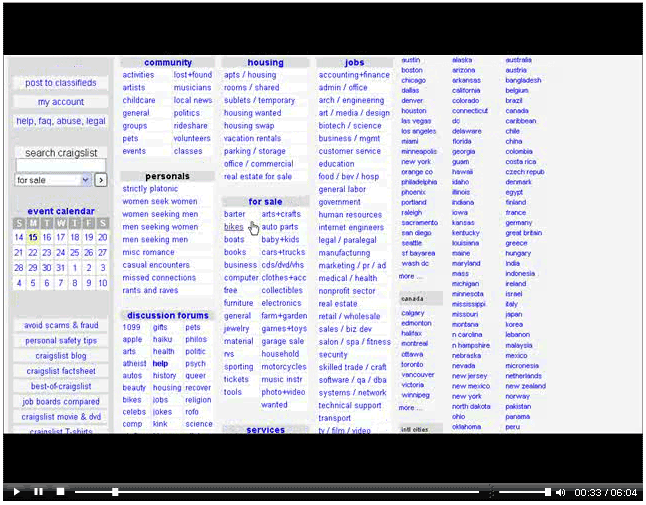The height and width of the screenshot is (505, 646).
Task: Click the search go arrow button
Action: coord(101,180)
